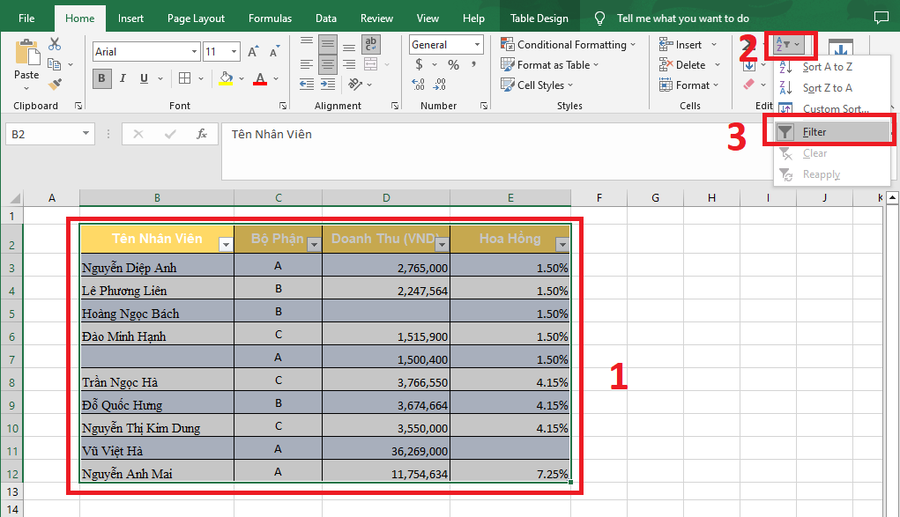Apply Italic formatting
This screenshot has height=517, width=900.
(x=122, y=79)
